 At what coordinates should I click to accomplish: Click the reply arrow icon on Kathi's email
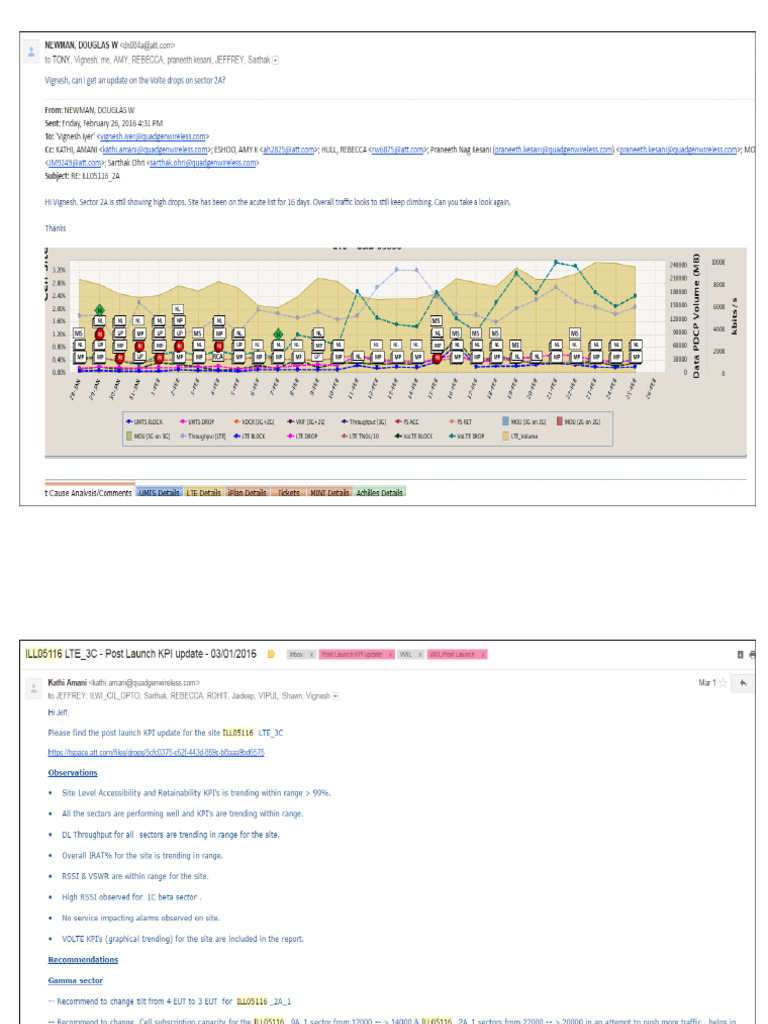[x=743, y=683]
